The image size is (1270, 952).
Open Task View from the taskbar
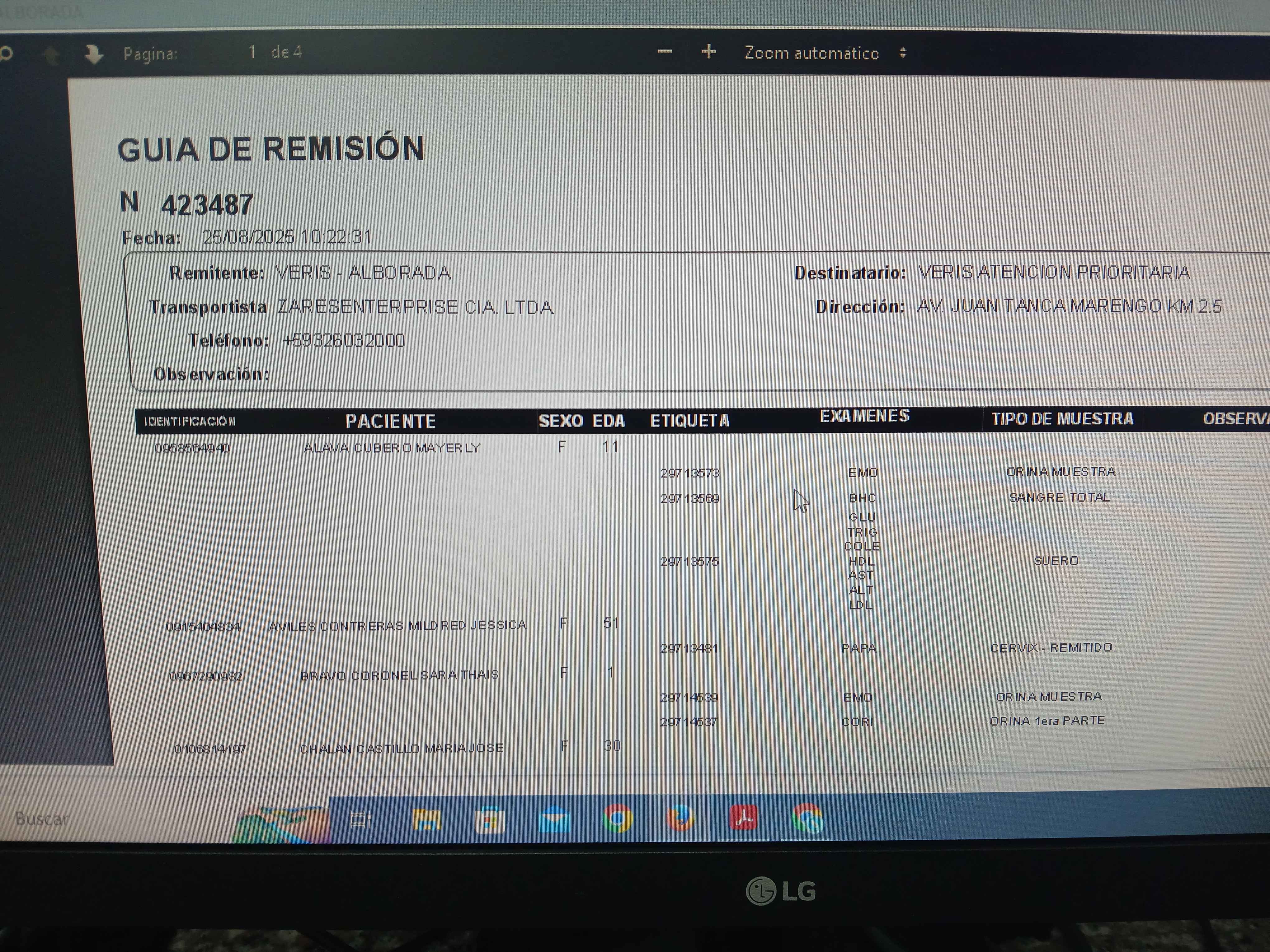360,819
